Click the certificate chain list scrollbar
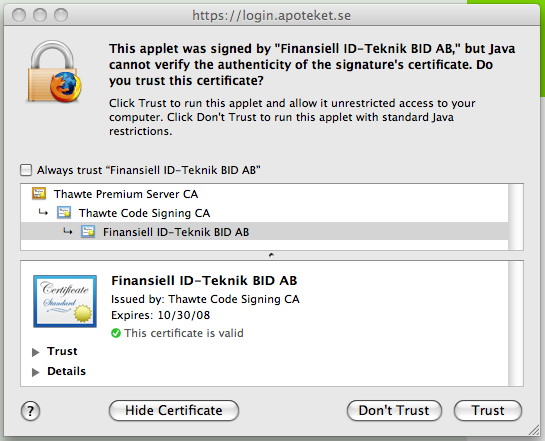Image resolution: width=545 pixels, height=441 pixels. 516,217
